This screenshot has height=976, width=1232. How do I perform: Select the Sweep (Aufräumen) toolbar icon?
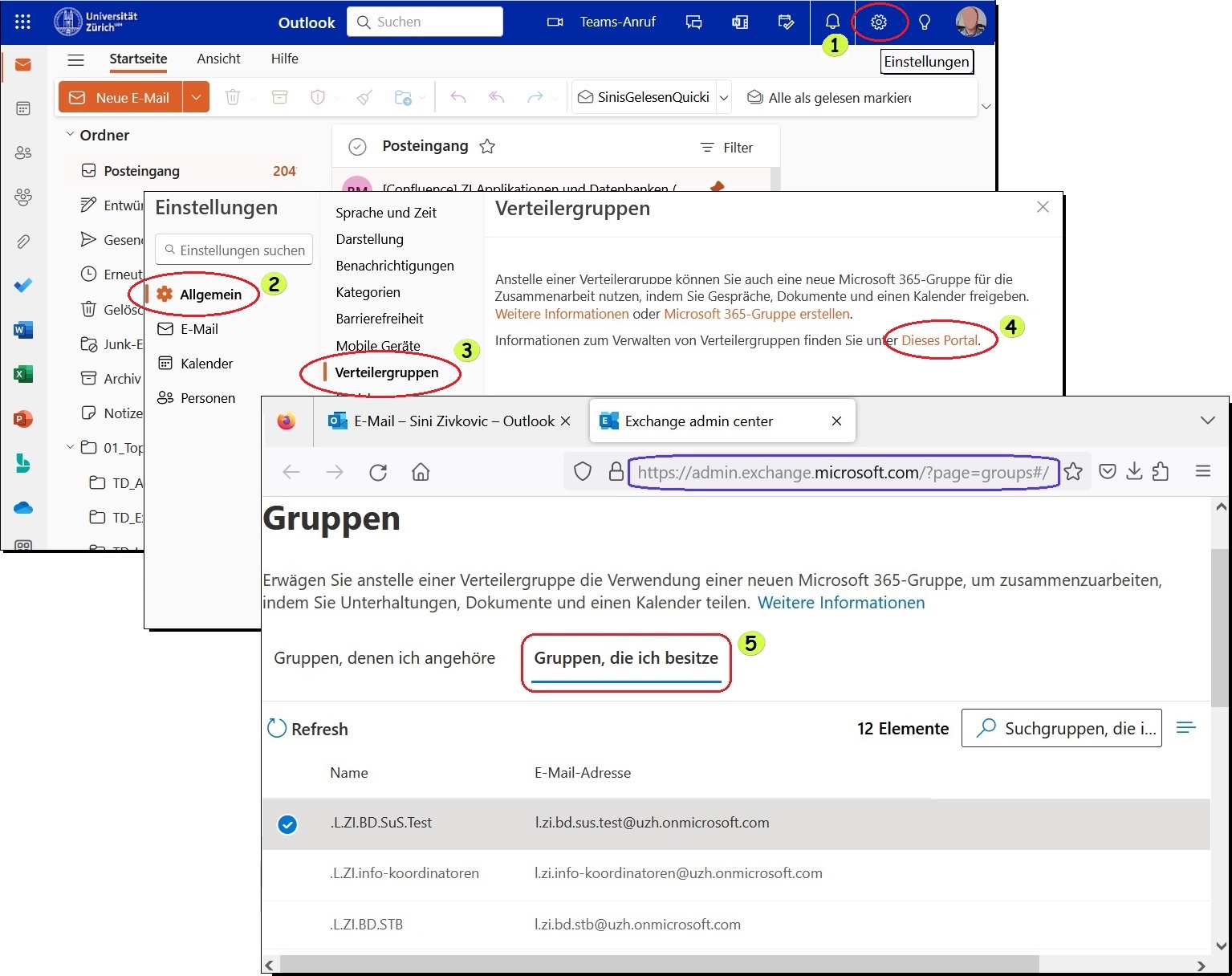364,96
